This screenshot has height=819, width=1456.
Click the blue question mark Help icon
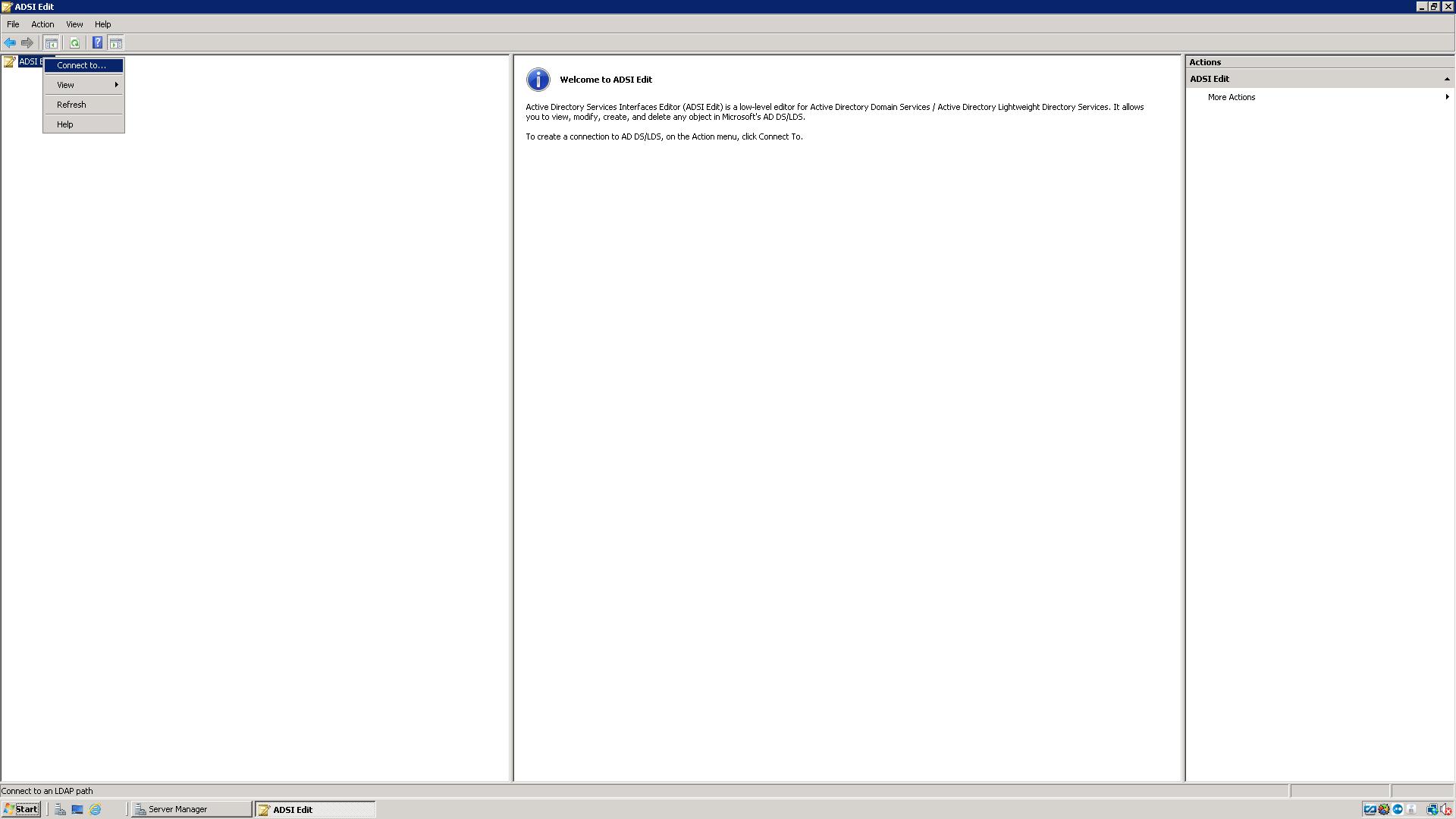coord(97,43)
